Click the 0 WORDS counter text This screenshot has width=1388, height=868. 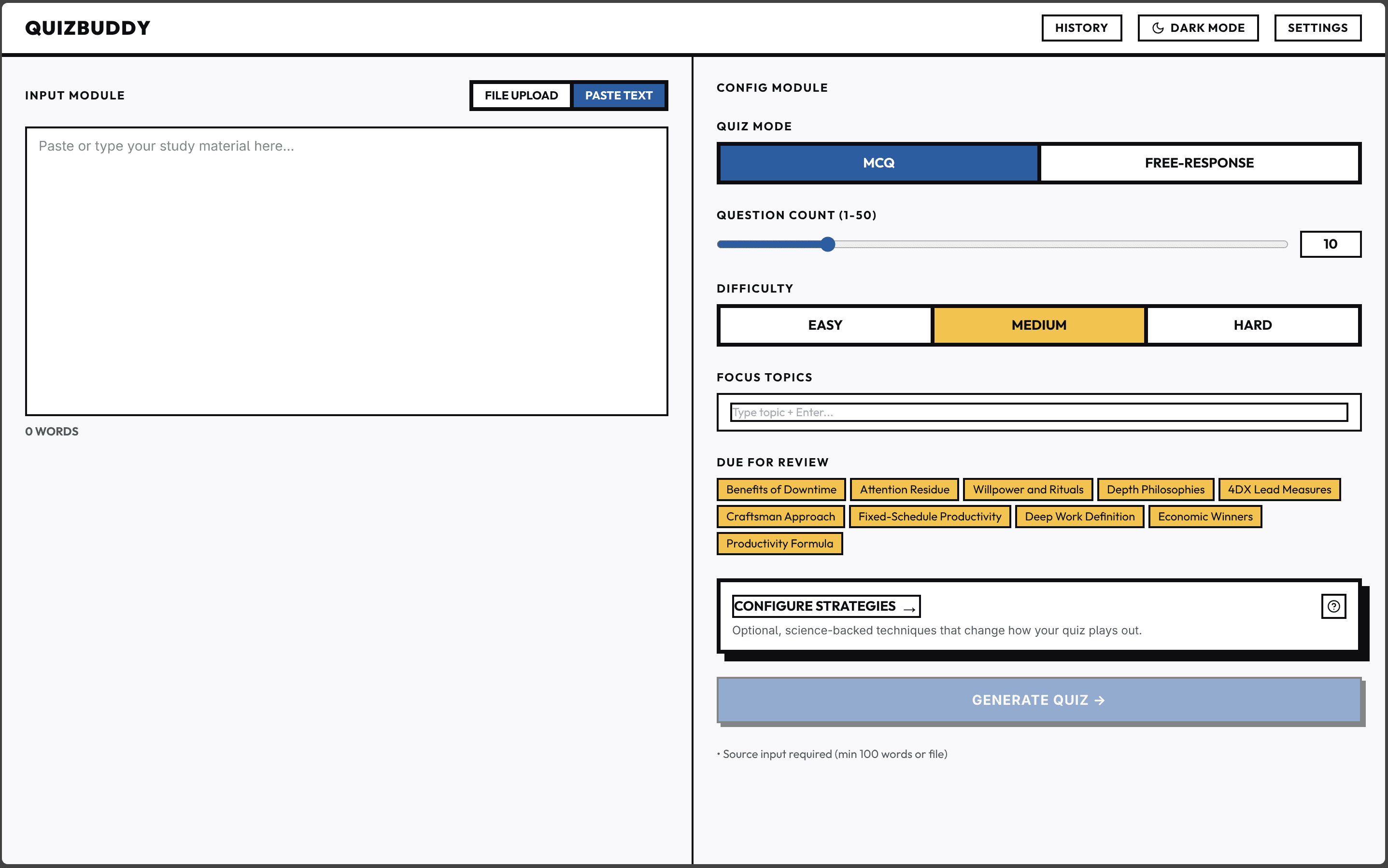coord(52,431)
